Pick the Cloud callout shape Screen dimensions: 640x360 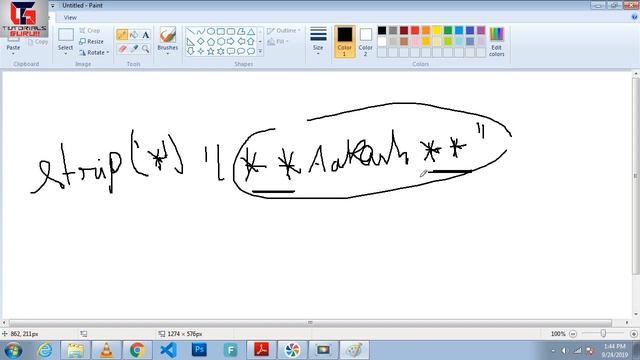pos(251,51)
